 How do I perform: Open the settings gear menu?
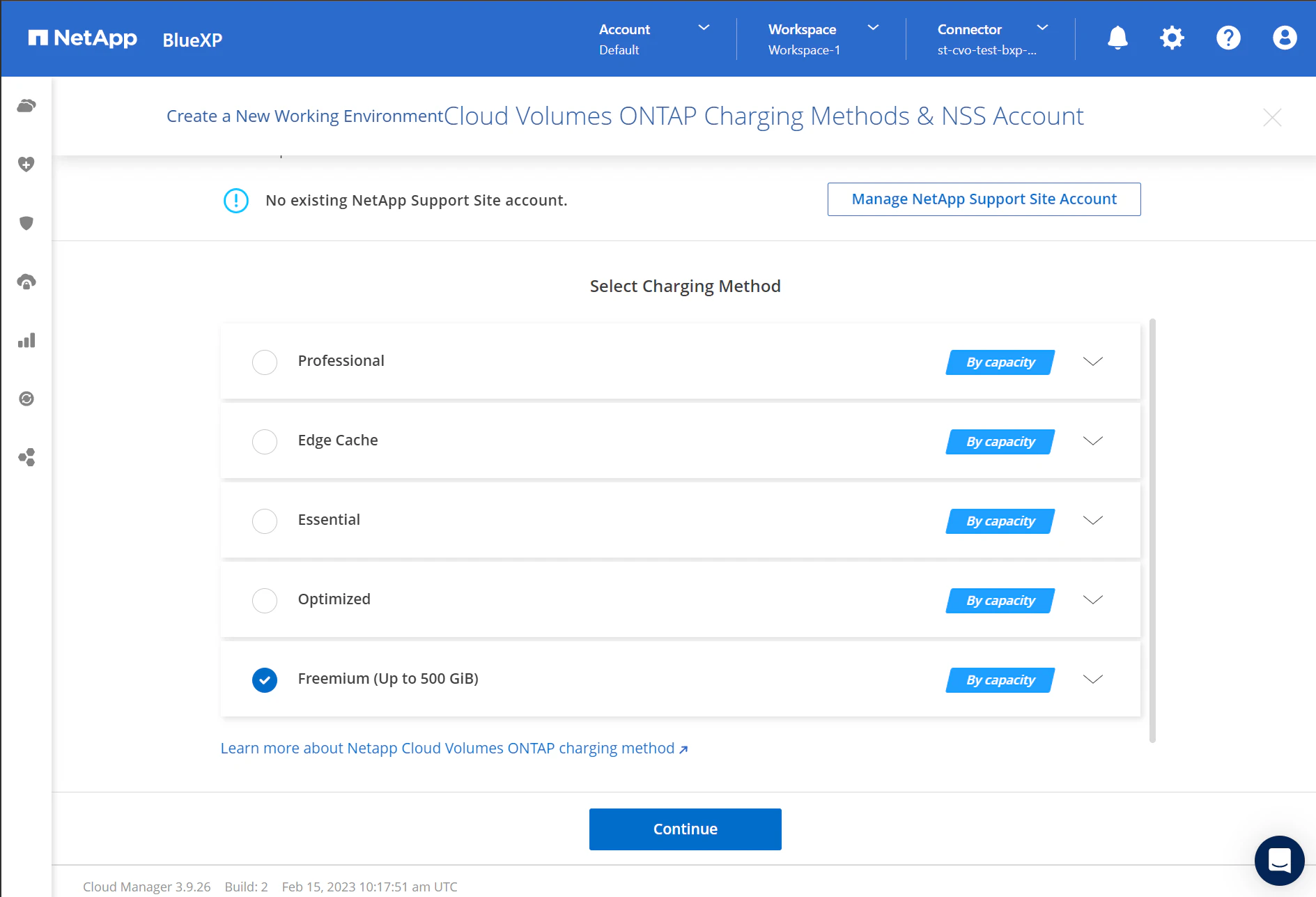[x=1172, y=38]
